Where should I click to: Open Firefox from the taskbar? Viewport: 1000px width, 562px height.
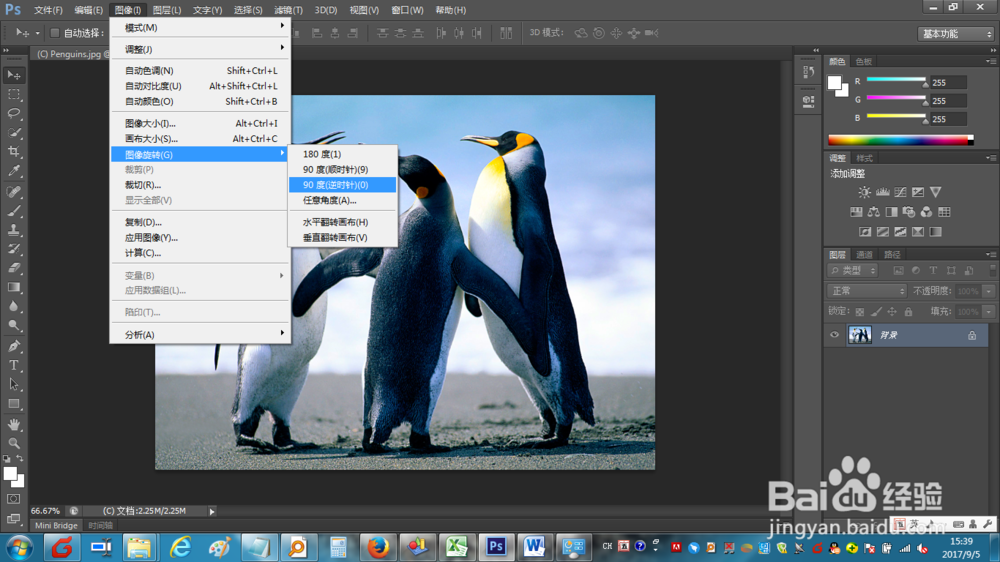coord(378,547)
